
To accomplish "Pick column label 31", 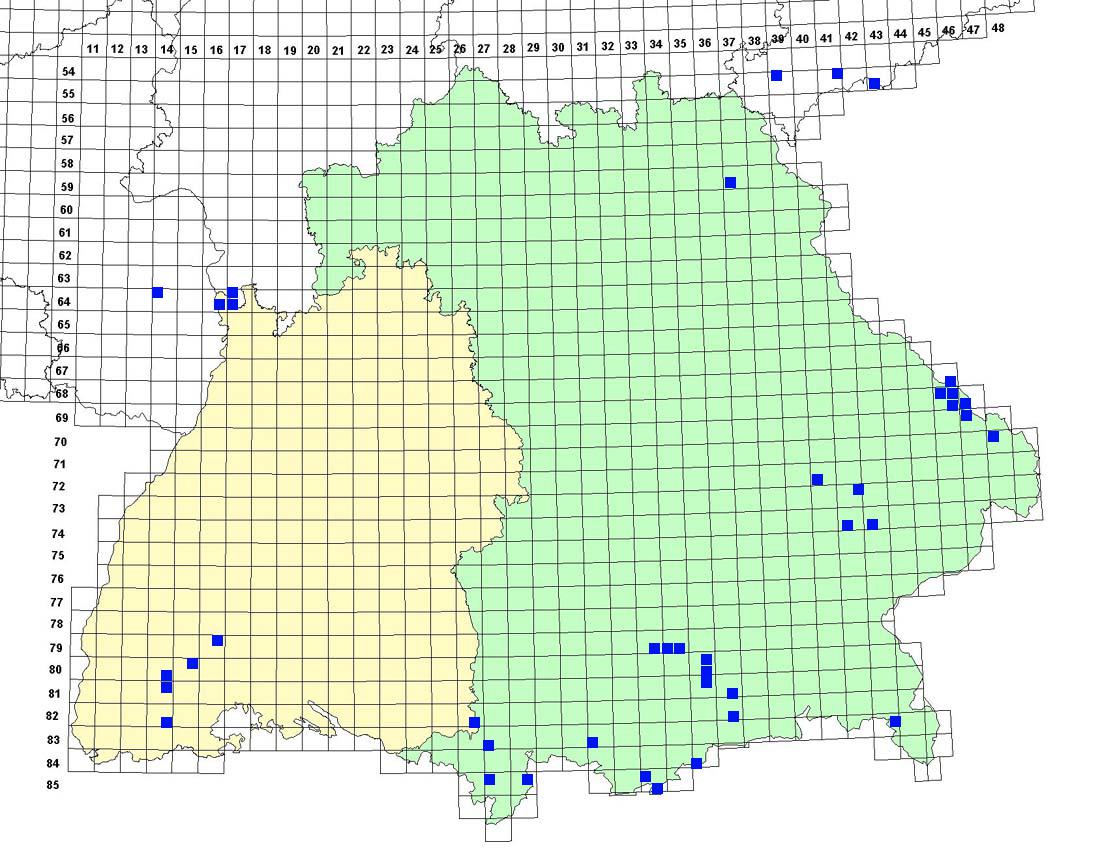I will click(x=582, y=46).
